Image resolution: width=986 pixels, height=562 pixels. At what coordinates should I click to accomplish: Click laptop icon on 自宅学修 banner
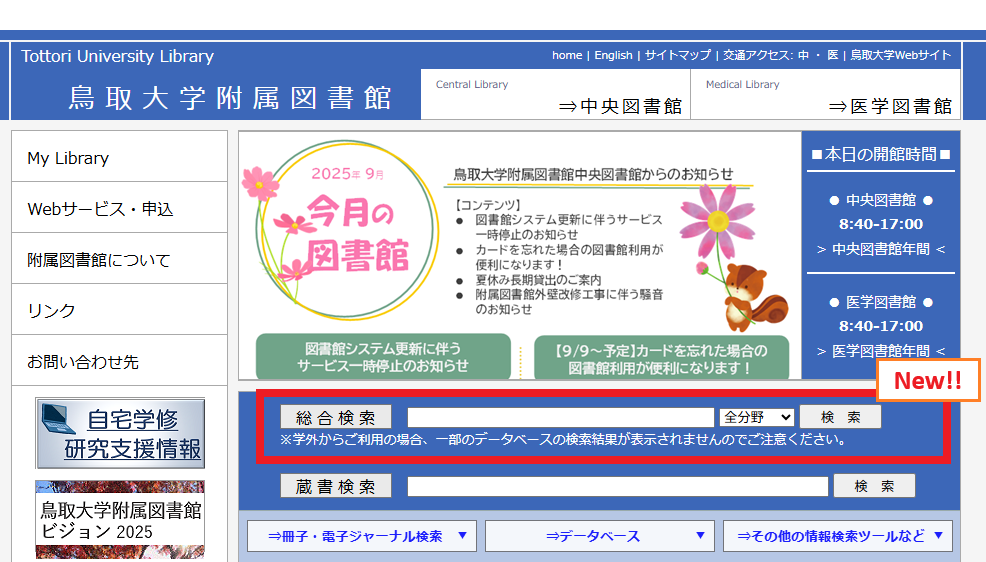pyautogui.click(x=58, y=418)
